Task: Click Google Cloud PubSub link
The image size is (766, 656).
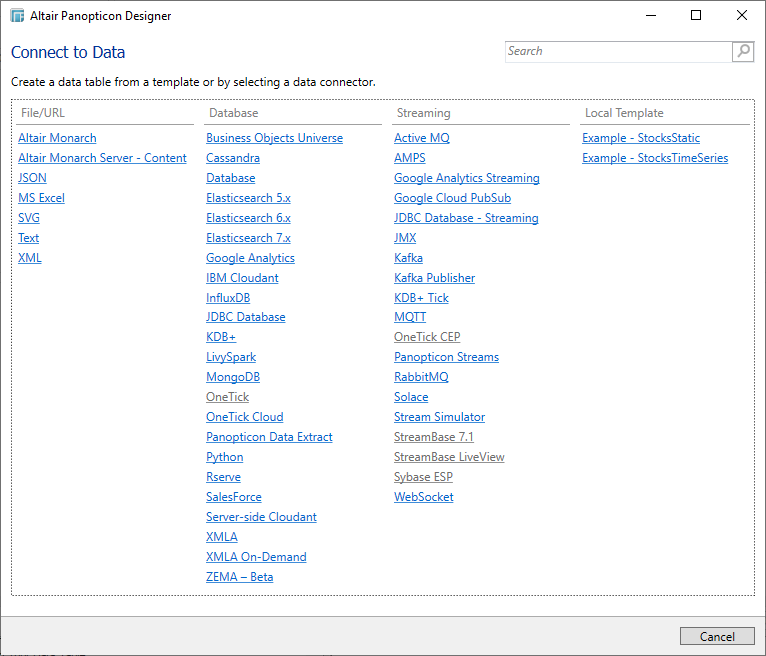Action: pos(452,198)
